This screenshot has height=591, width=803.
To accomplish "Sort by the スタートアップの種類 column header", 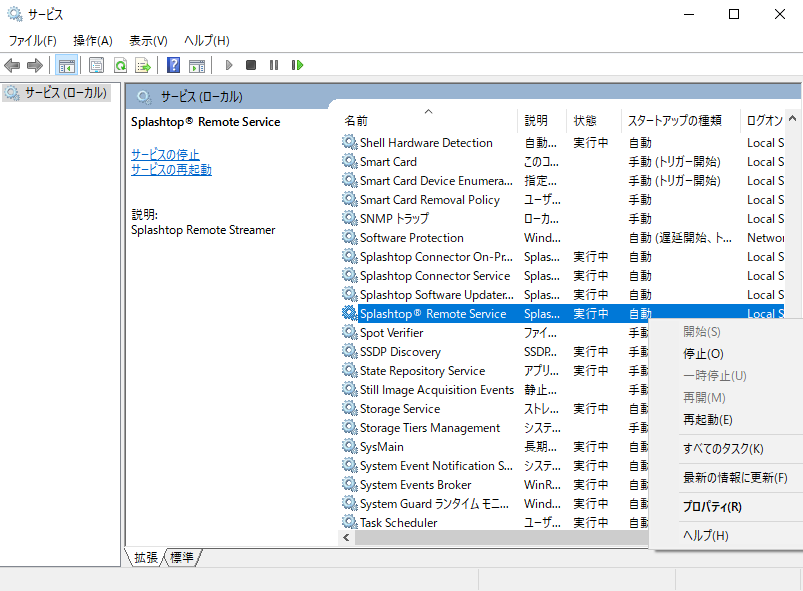I will [x=681, y=120].
